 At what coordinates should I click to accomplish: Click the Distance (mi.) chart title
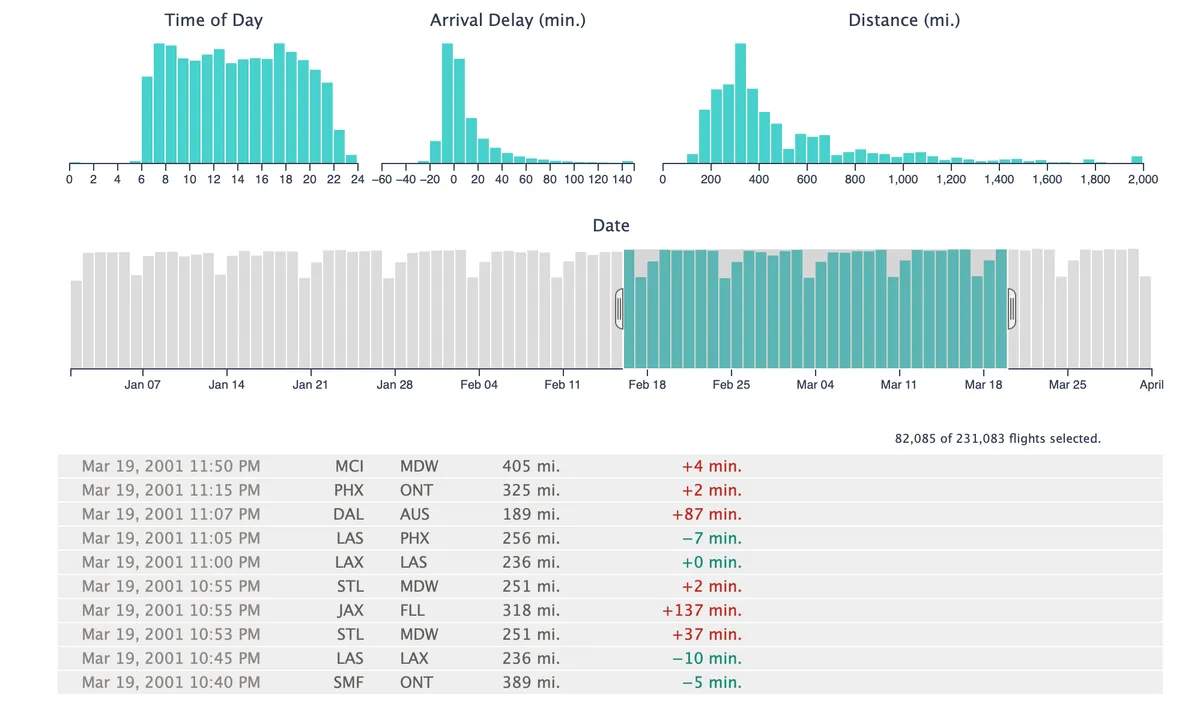tap(904, 20)
